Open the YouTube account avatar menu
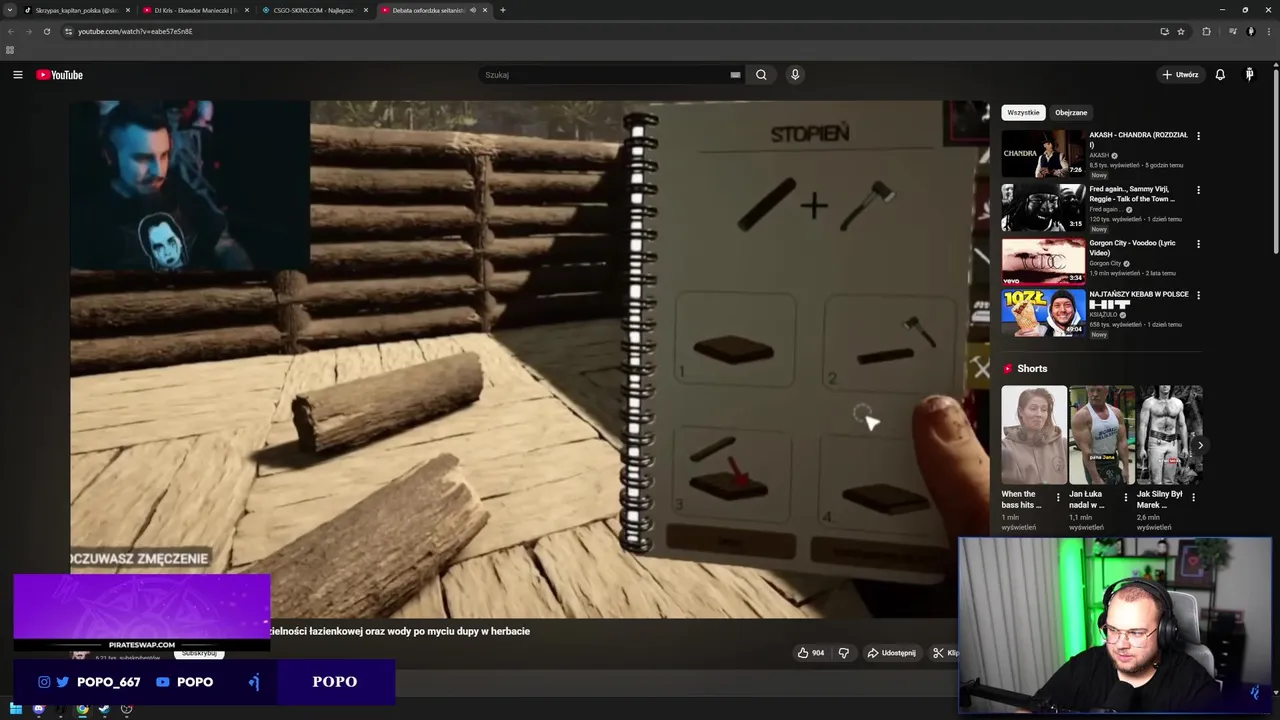 (x=1249, y=75)
